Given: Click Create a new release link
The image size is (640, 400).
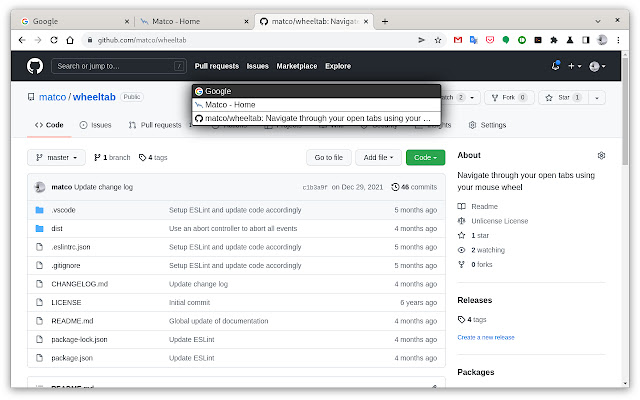Looking at the screenshot, I should (485, 337).
